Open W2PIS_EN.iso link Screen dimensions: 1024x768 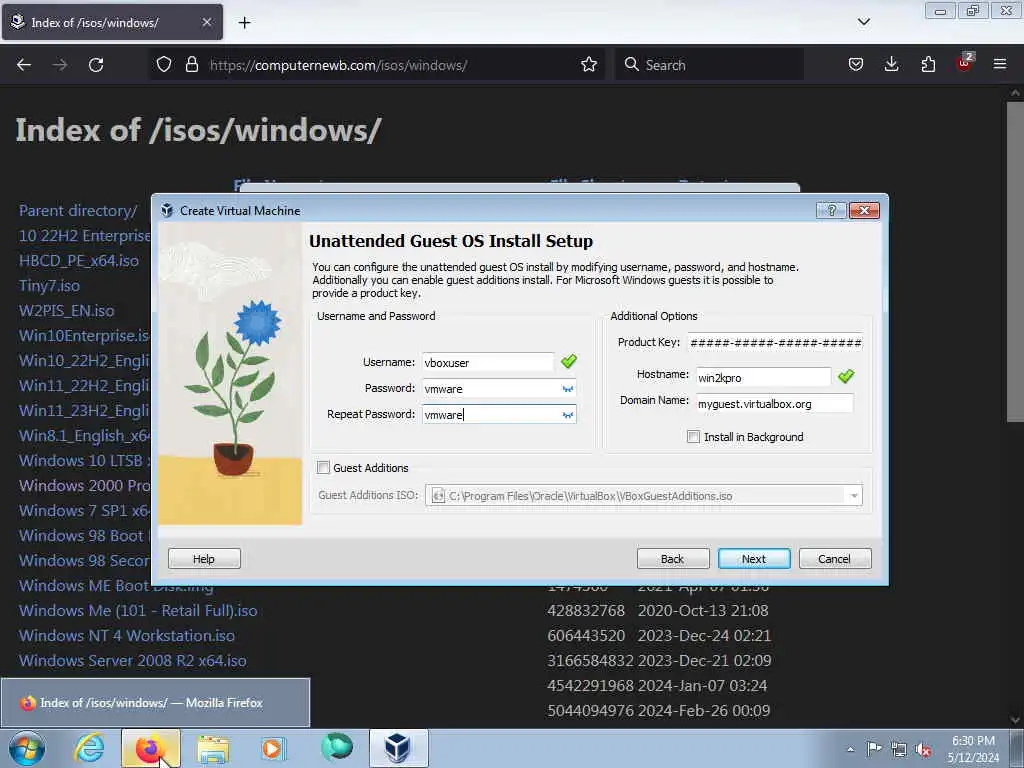(67, 310)
